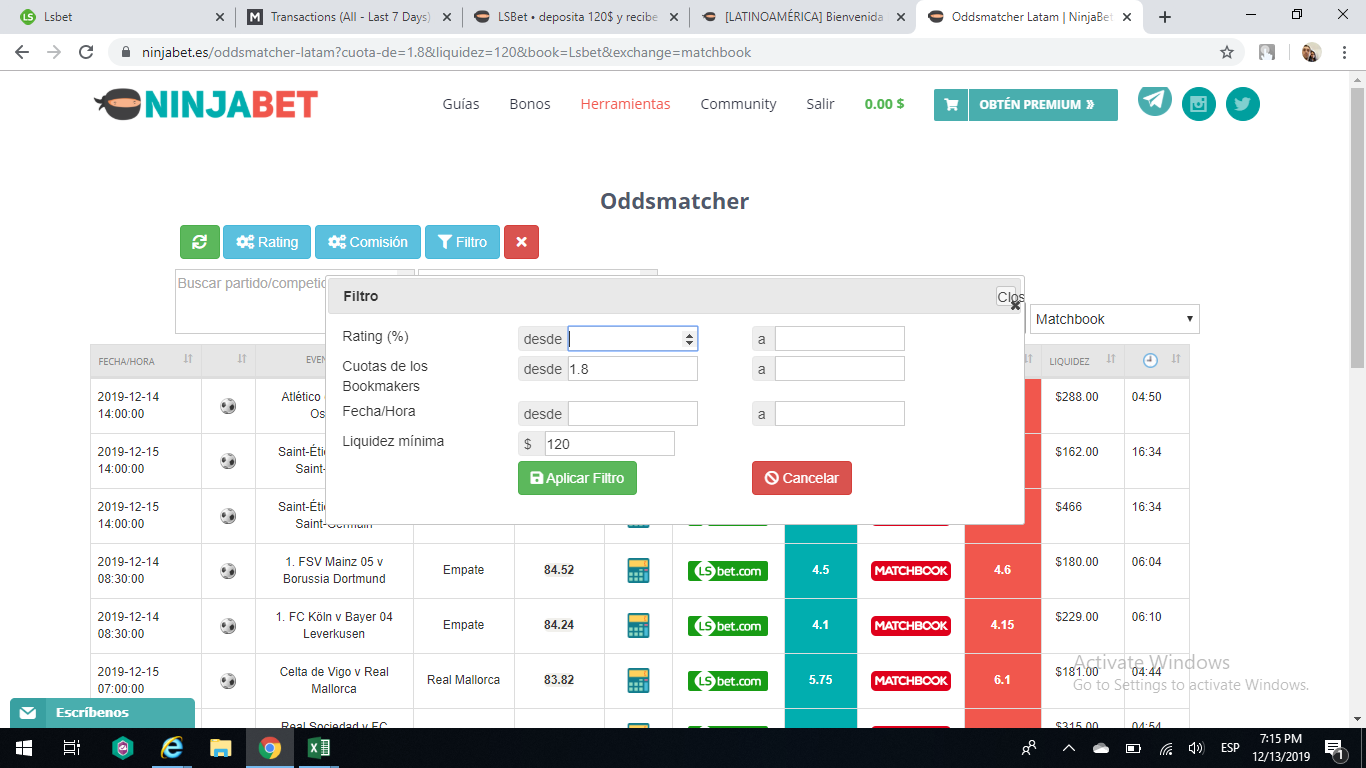Click OBTÉN PREMIUM button
The image size is (1366, 768).
click(1043, 104)
